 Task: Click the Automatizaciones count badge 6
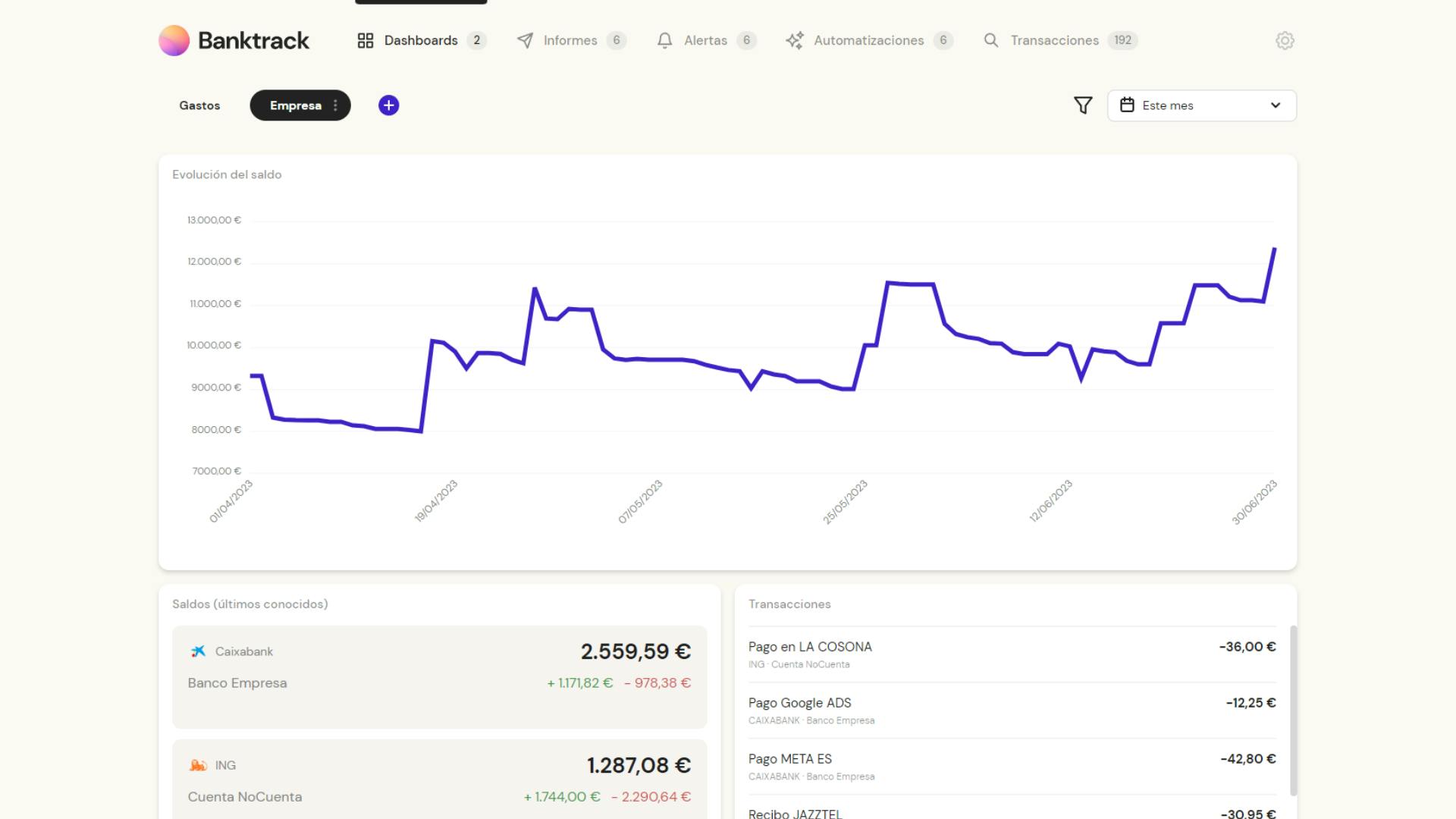[943, 40]
